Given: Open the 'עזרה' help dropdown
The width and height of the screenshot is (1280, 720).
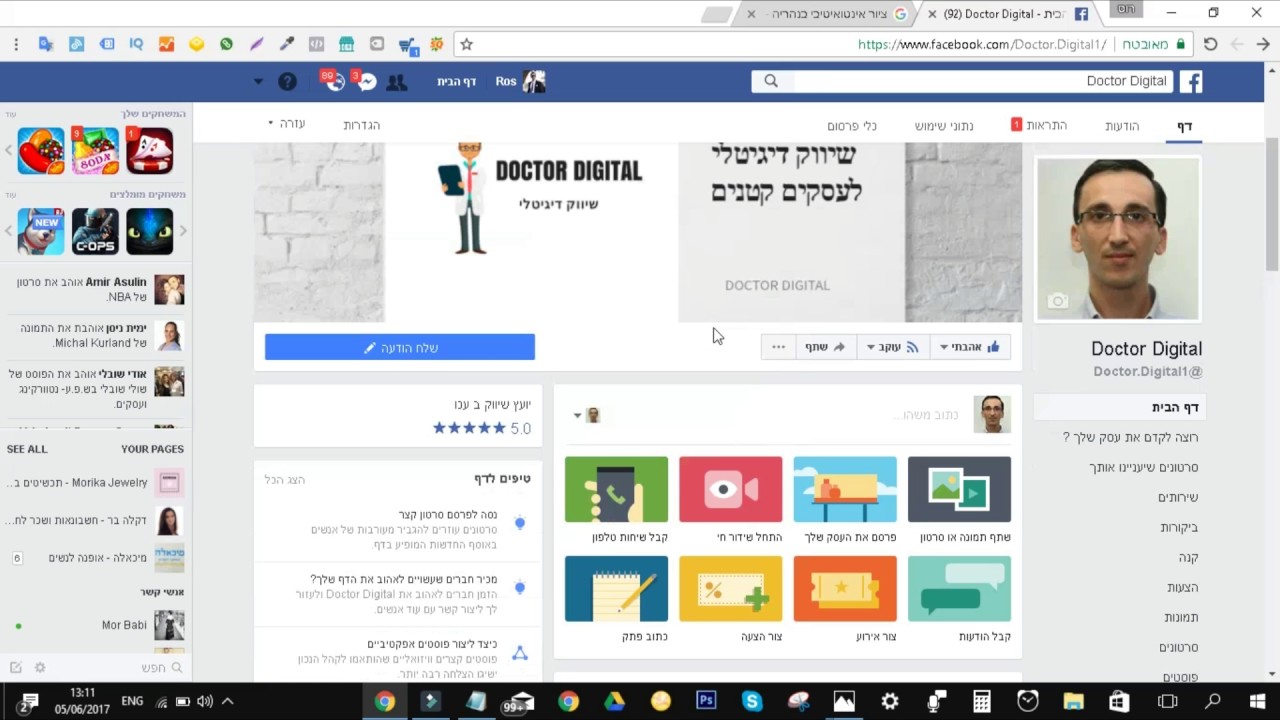Looking at the screenshot, I should [286, 124].
